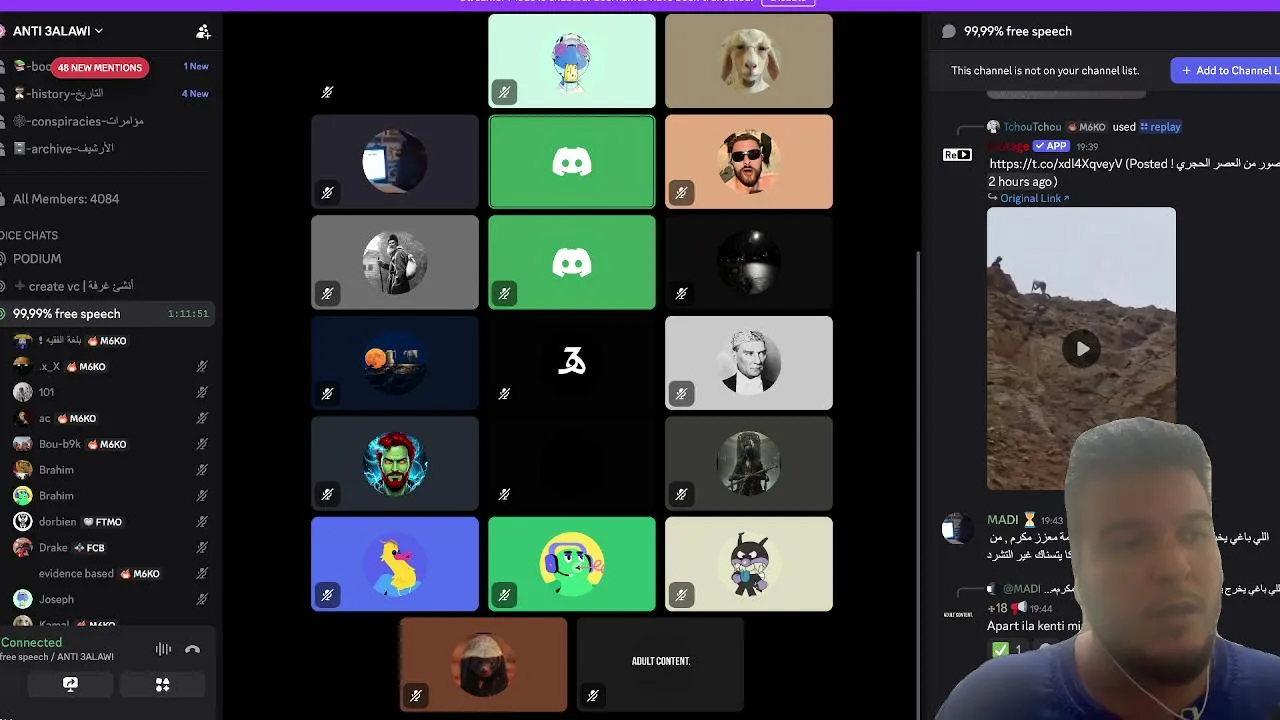Focus the goat avatar participant tile
1280x720 pixels.
click(x=749, y=61)
